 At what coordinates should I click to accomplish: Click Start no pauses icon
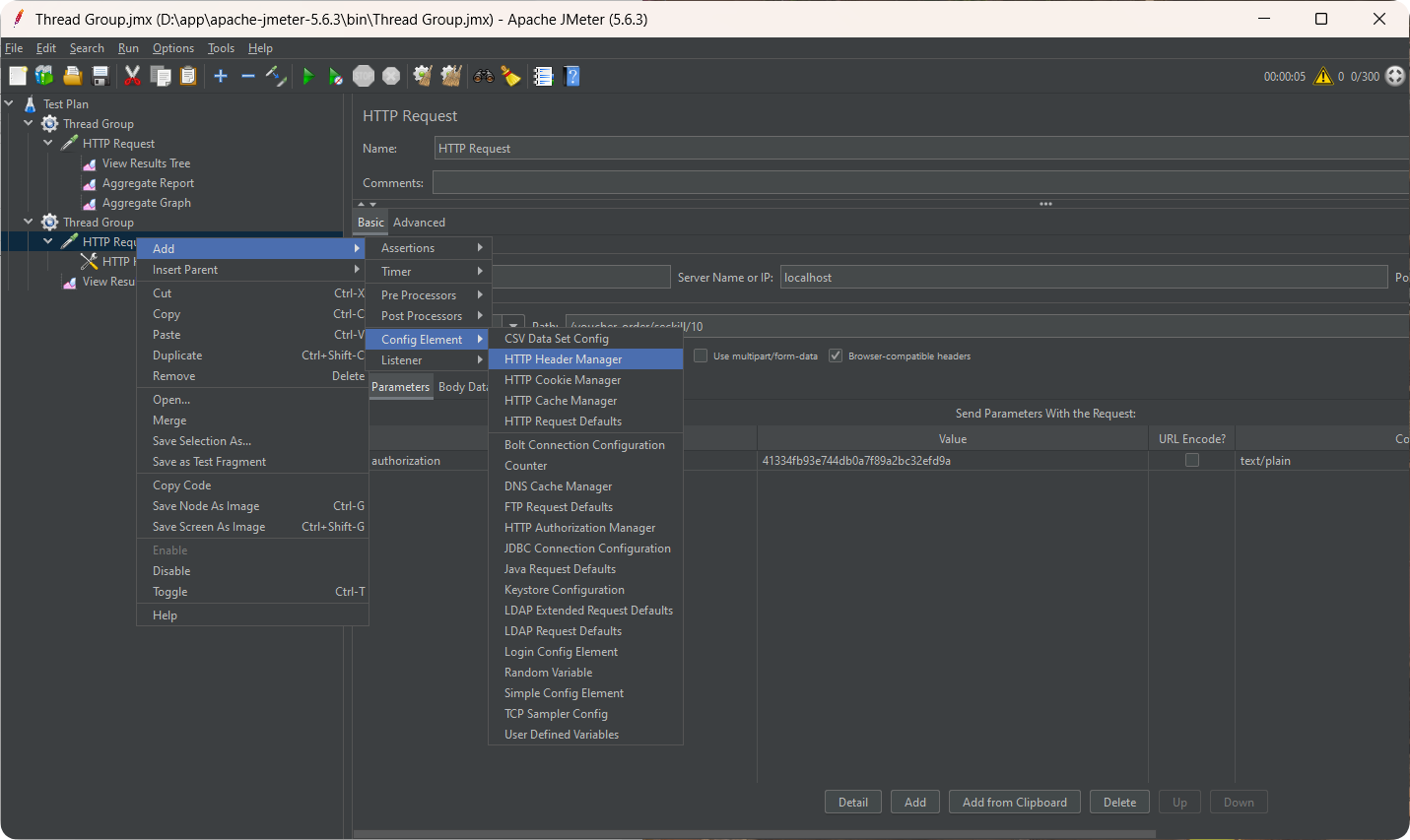pyautogui.click(x=336, y=76)
